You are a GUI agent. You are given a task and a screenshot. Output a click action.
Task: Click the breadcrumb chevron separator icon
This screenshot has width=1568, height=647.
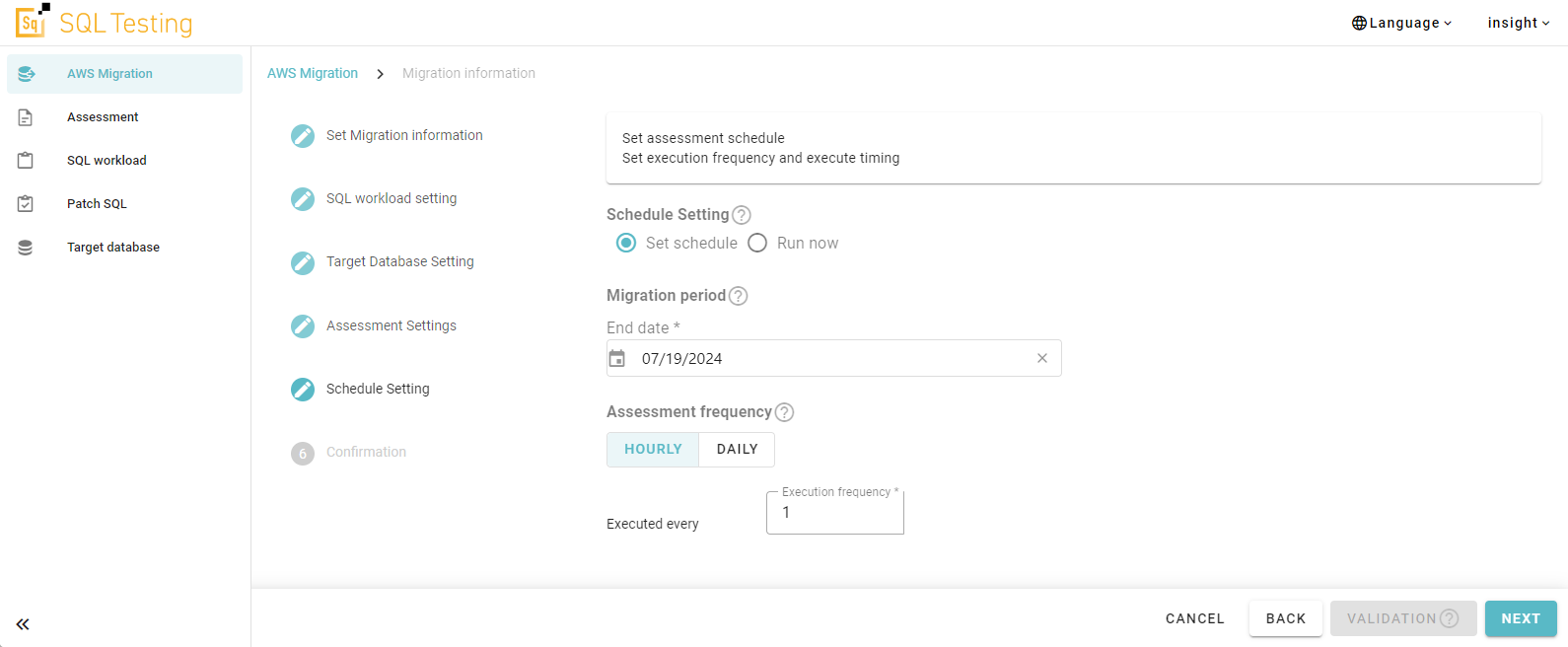pos(380,74)
